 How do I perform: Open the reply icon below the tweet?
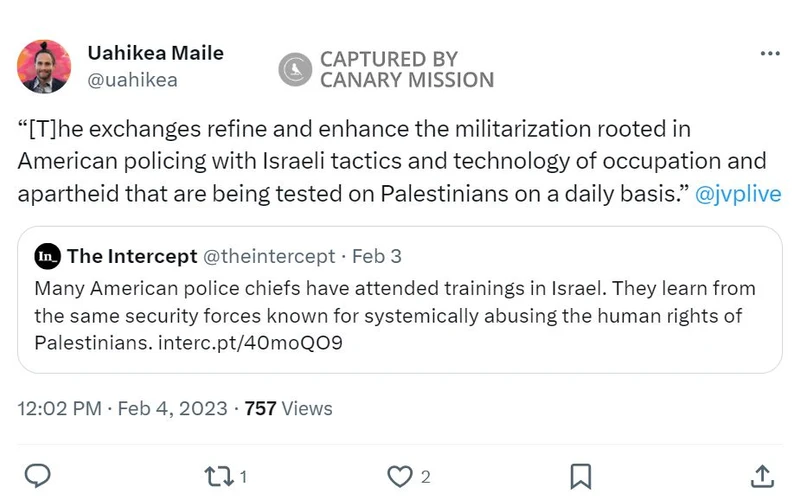tap(37, 476)
